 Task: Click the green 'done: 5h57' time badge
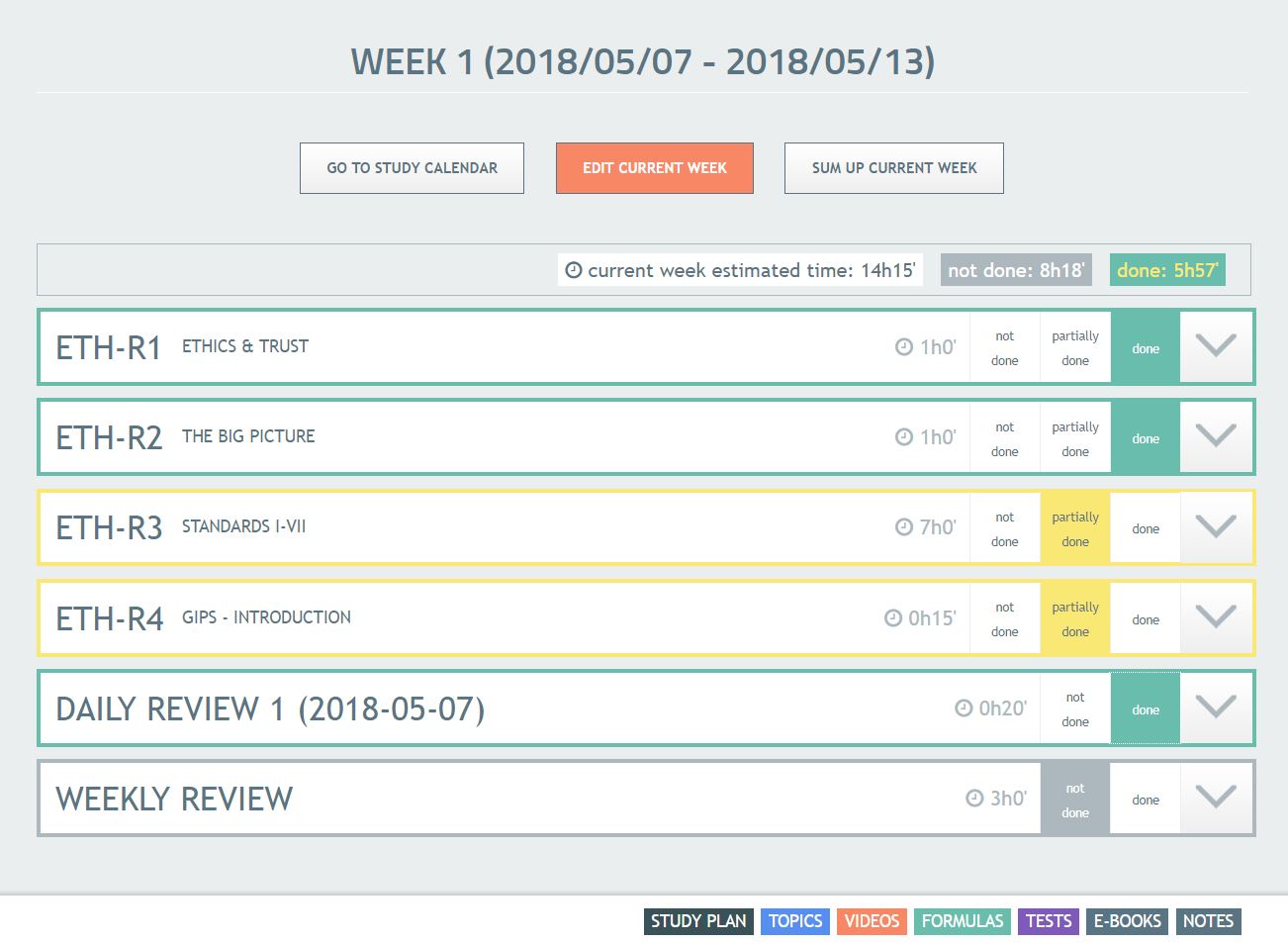(1167, 270)
